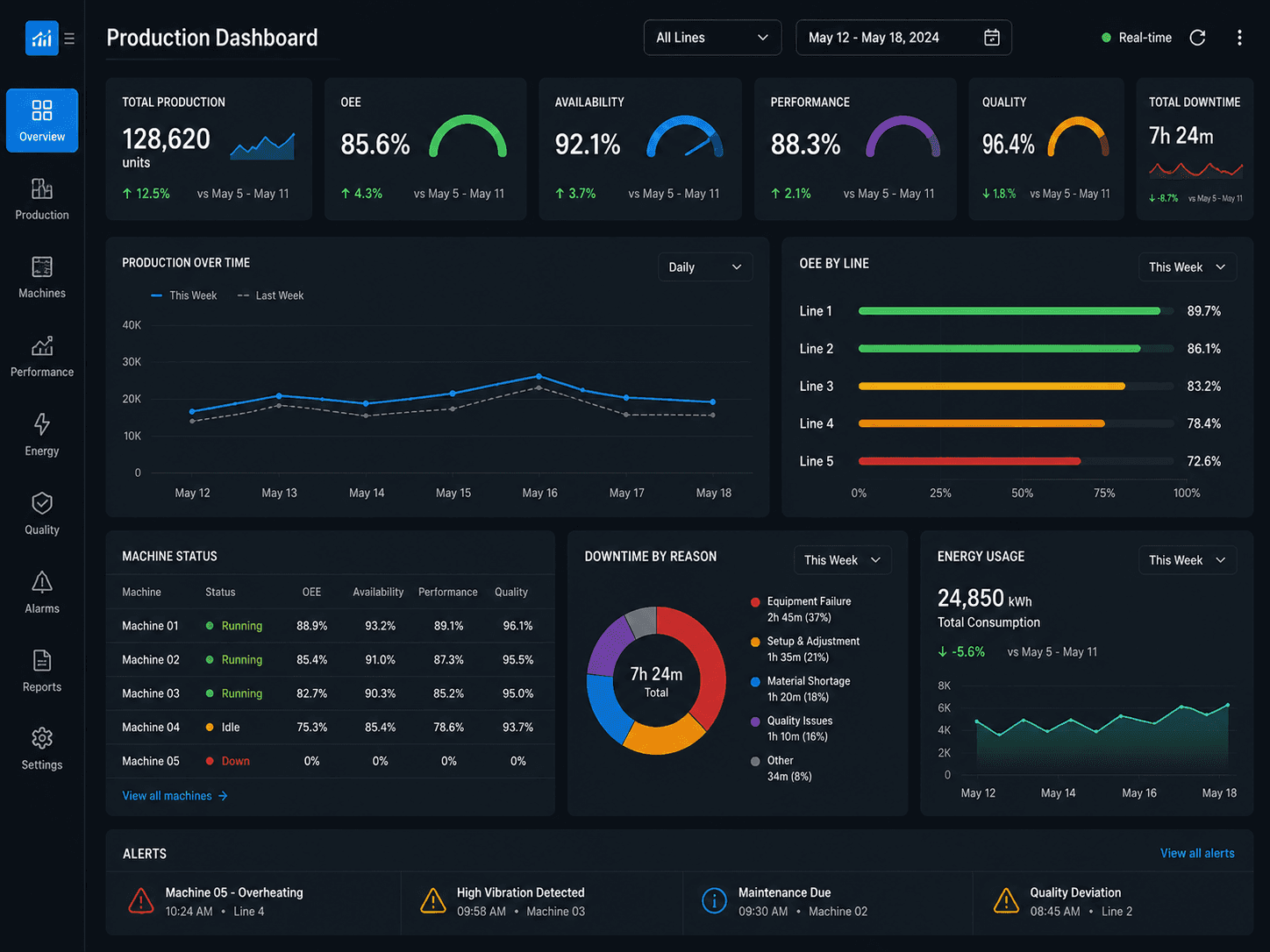Click the Quality Deviation warning icon
The width and height of the screenshot is (1270, 952).
tap(1006, 901)
